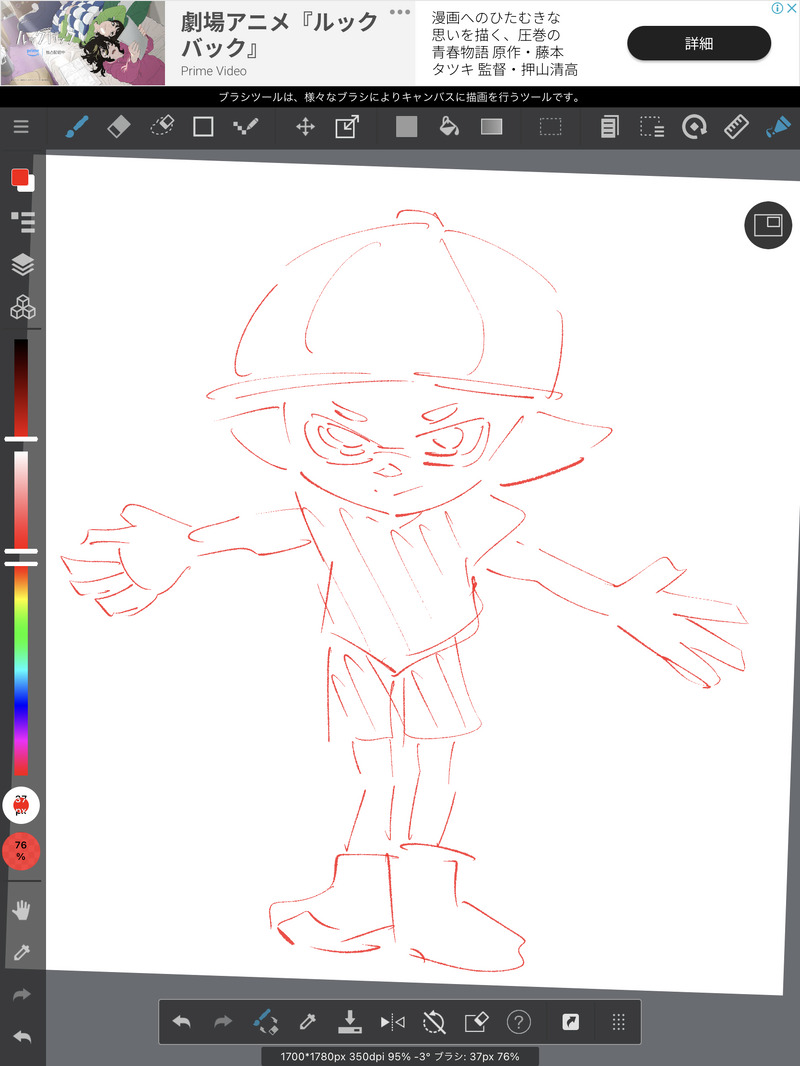Open the ad info icon

(x=778, y=8)
